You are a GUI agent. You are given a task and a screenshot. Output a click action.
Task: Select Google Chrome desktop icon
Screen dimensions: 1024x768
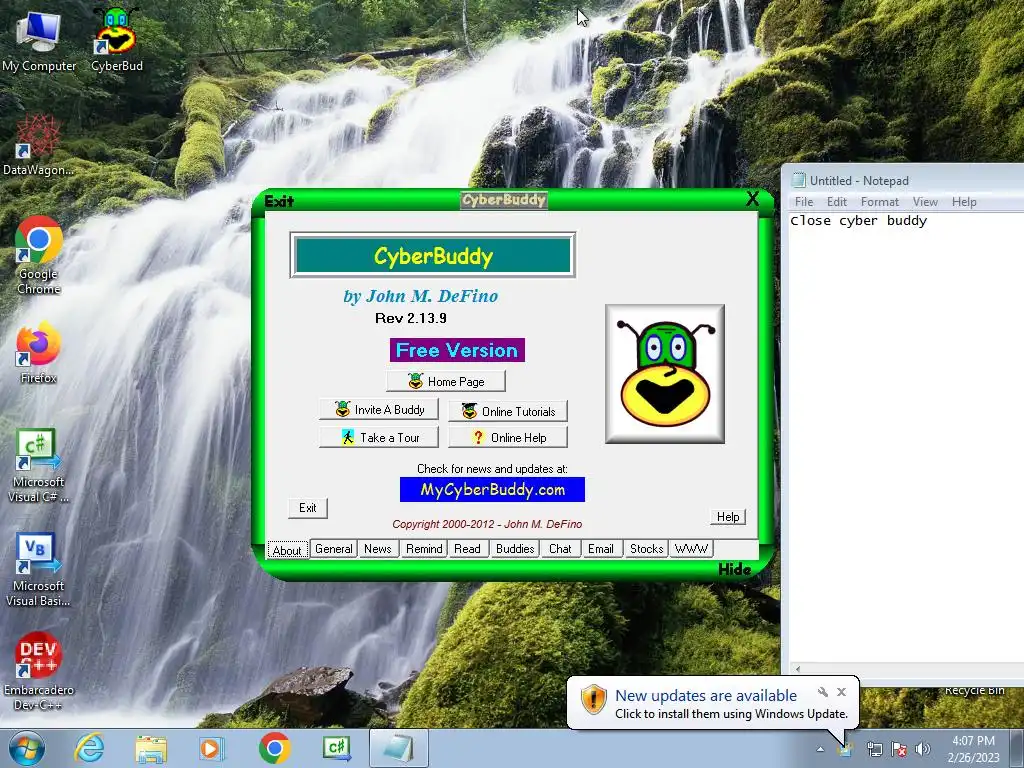[39, 255]
